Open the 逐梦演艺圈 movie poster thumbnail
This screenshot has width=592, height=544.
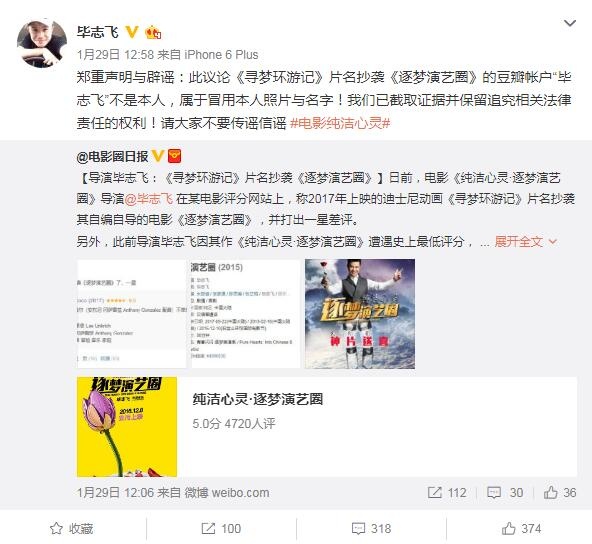(360, 314)
